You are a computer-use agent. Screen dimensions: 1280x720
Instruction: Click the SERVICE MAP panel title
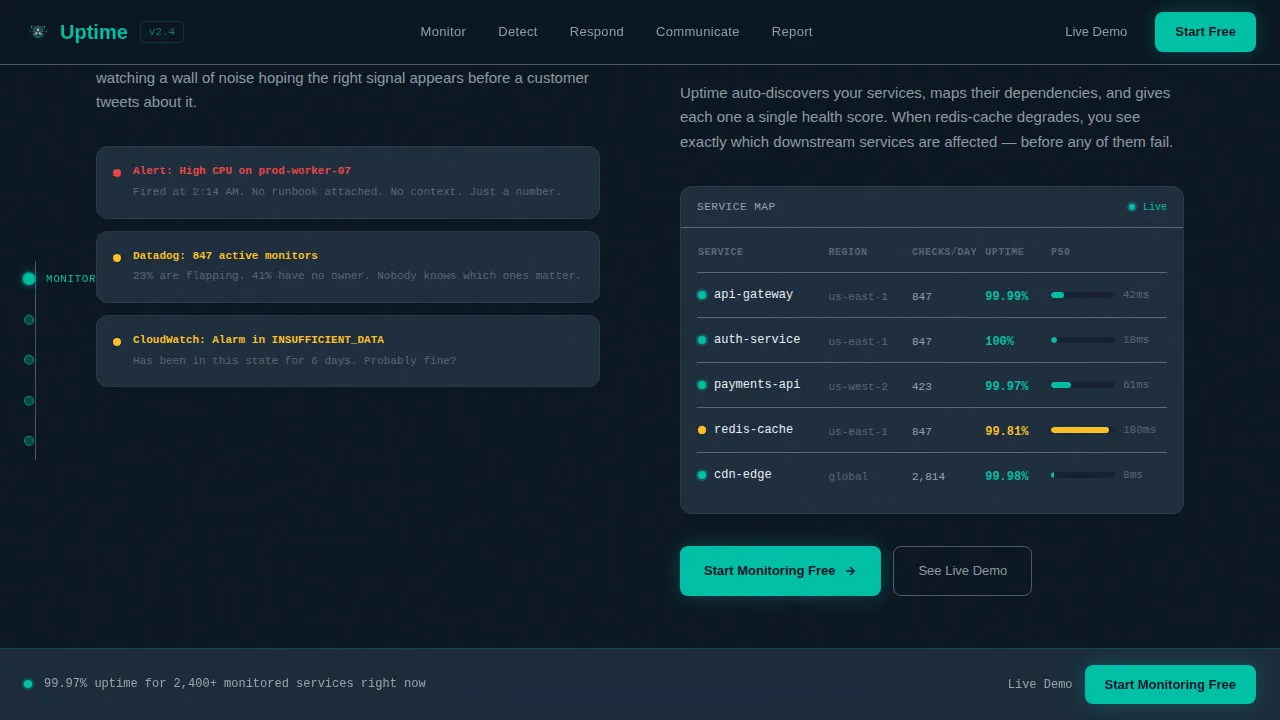(x=736, y=207)
